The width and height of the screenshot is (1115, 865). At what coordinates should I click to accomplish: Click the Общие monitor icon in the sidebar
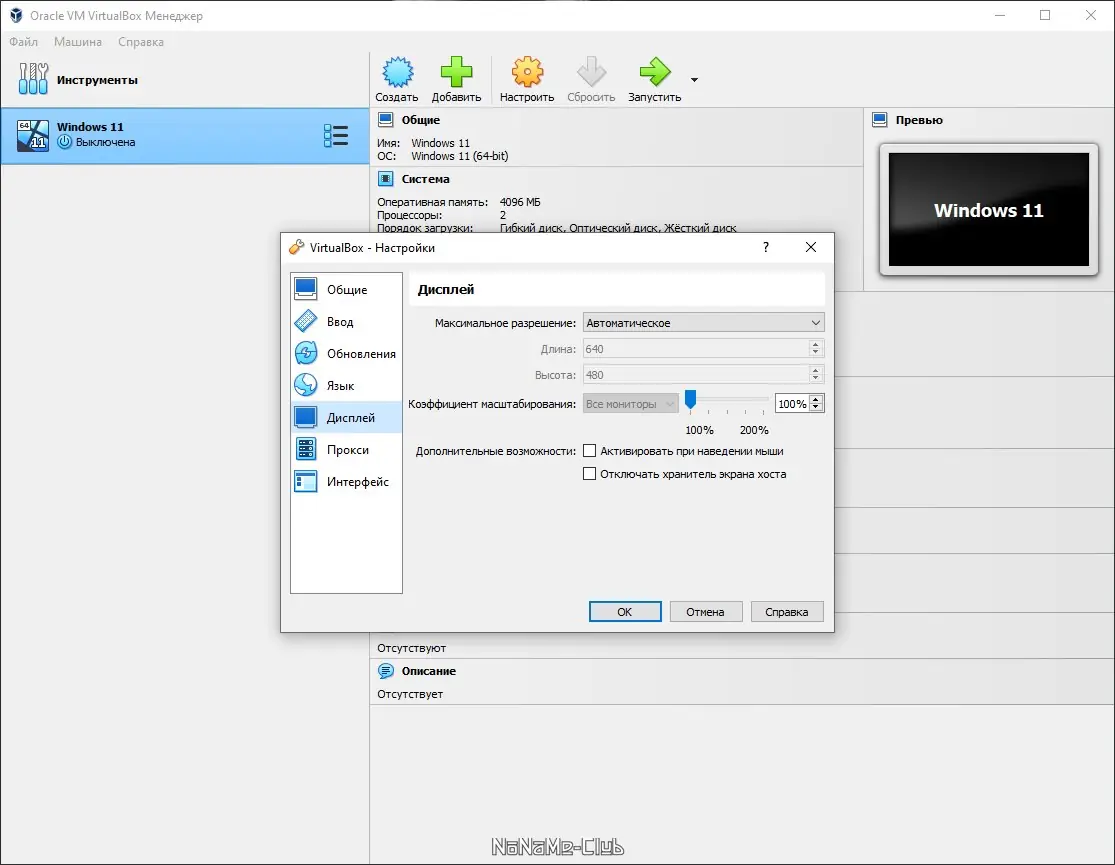click(x=306, y=290)
